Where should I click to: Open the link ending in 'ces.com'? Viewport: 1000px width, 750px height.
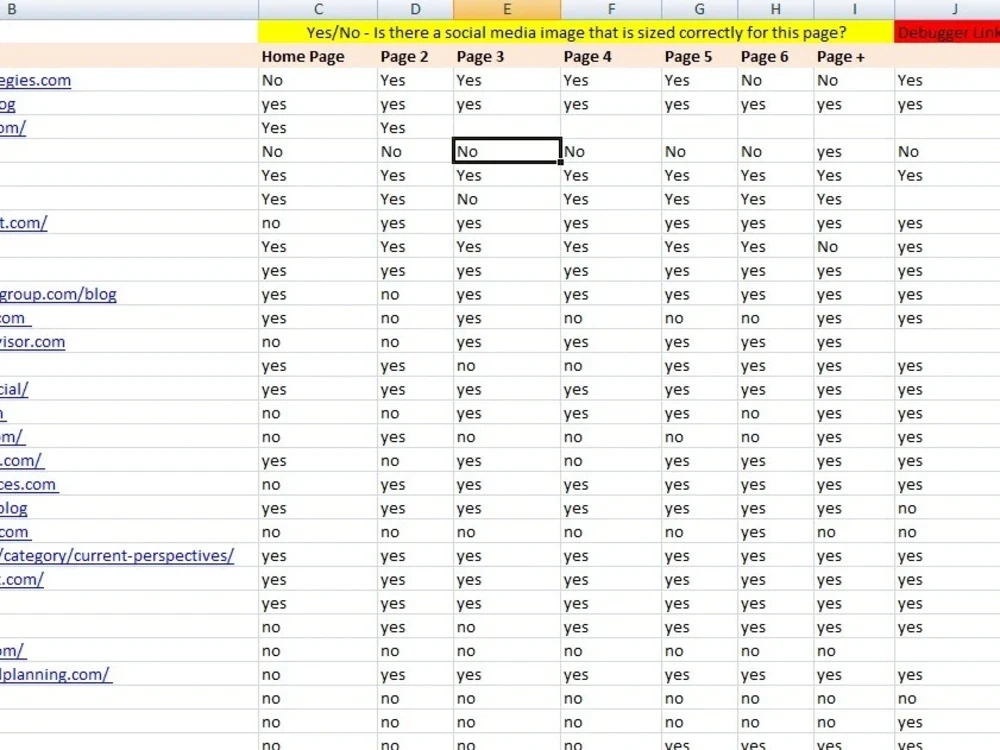click(29, 485)
